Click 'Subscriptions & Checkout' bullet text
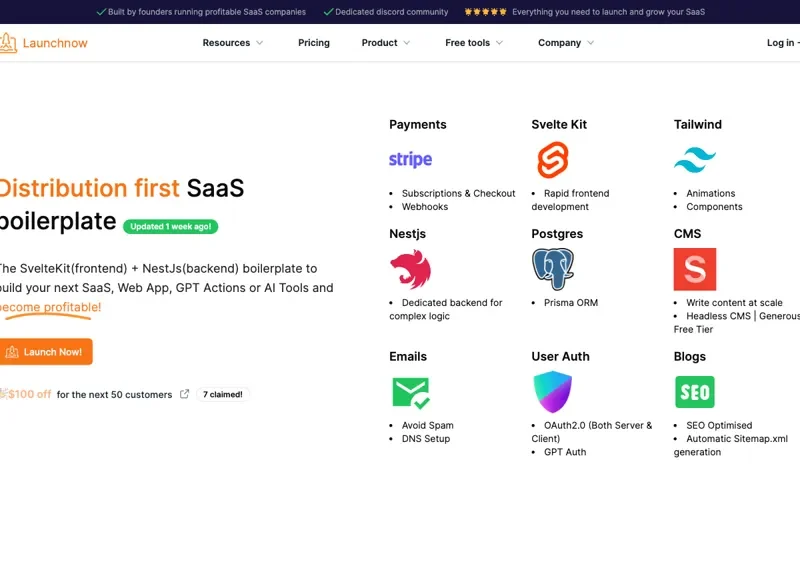 coord(458,193)
